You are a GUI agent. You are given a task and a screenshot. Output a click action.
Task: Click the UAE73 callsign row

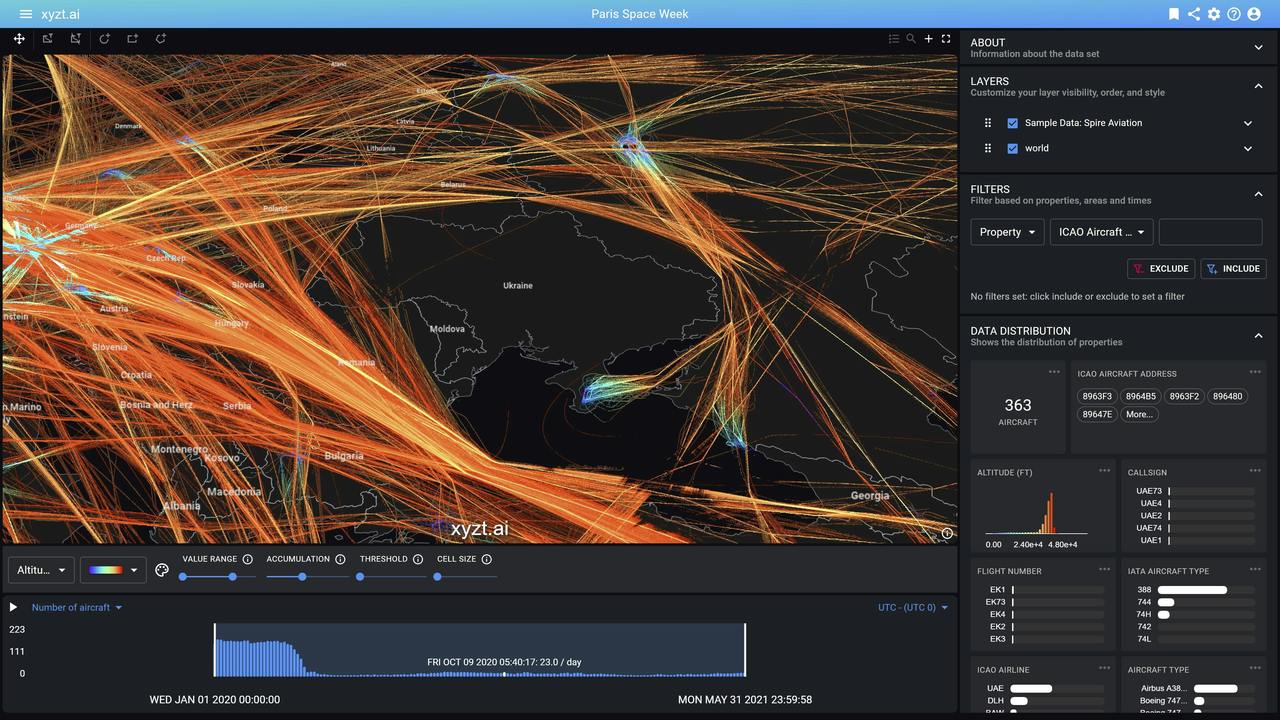(1195, 491)
